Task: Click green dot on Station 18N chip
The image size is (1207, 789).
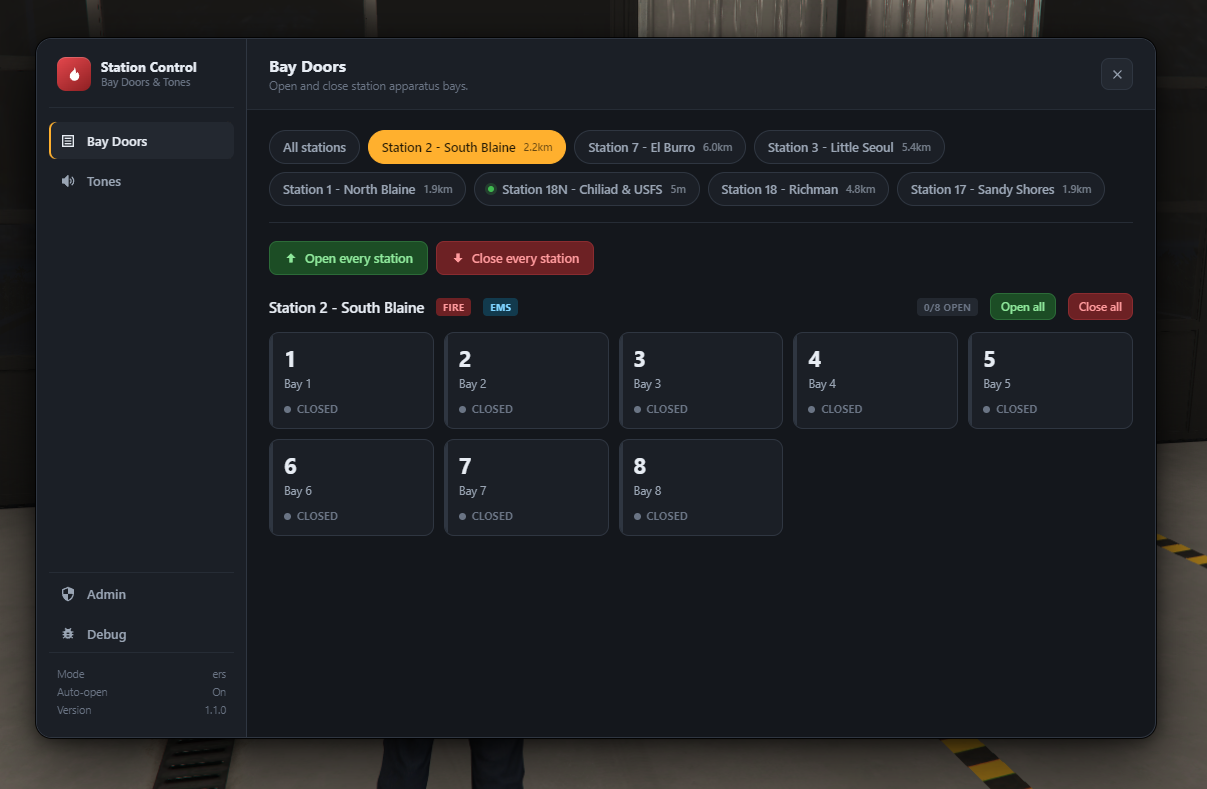Action: 491,189
